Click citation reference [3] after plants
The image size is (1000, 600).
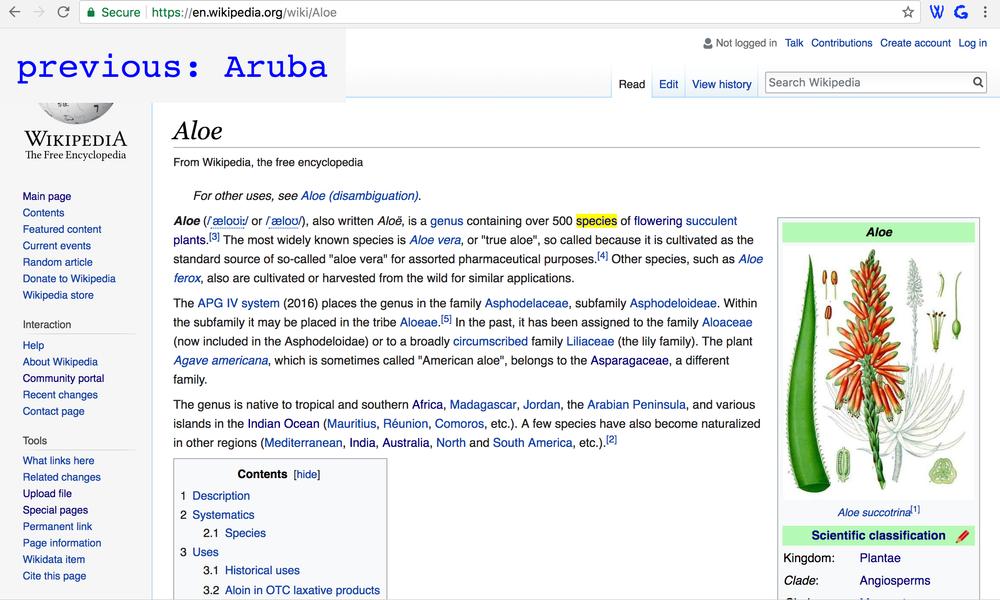click(x=214, y=237)
